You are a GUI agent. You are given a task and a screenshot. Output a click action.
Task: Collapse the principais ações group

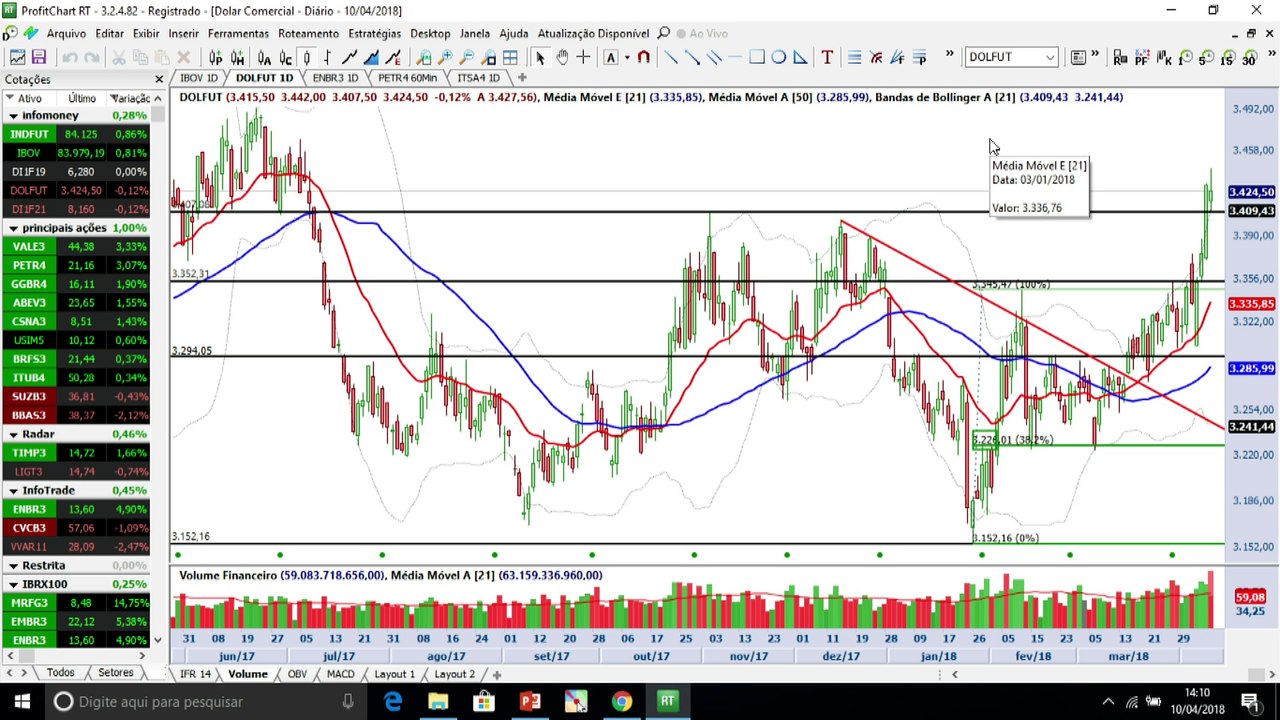point(14,228)
